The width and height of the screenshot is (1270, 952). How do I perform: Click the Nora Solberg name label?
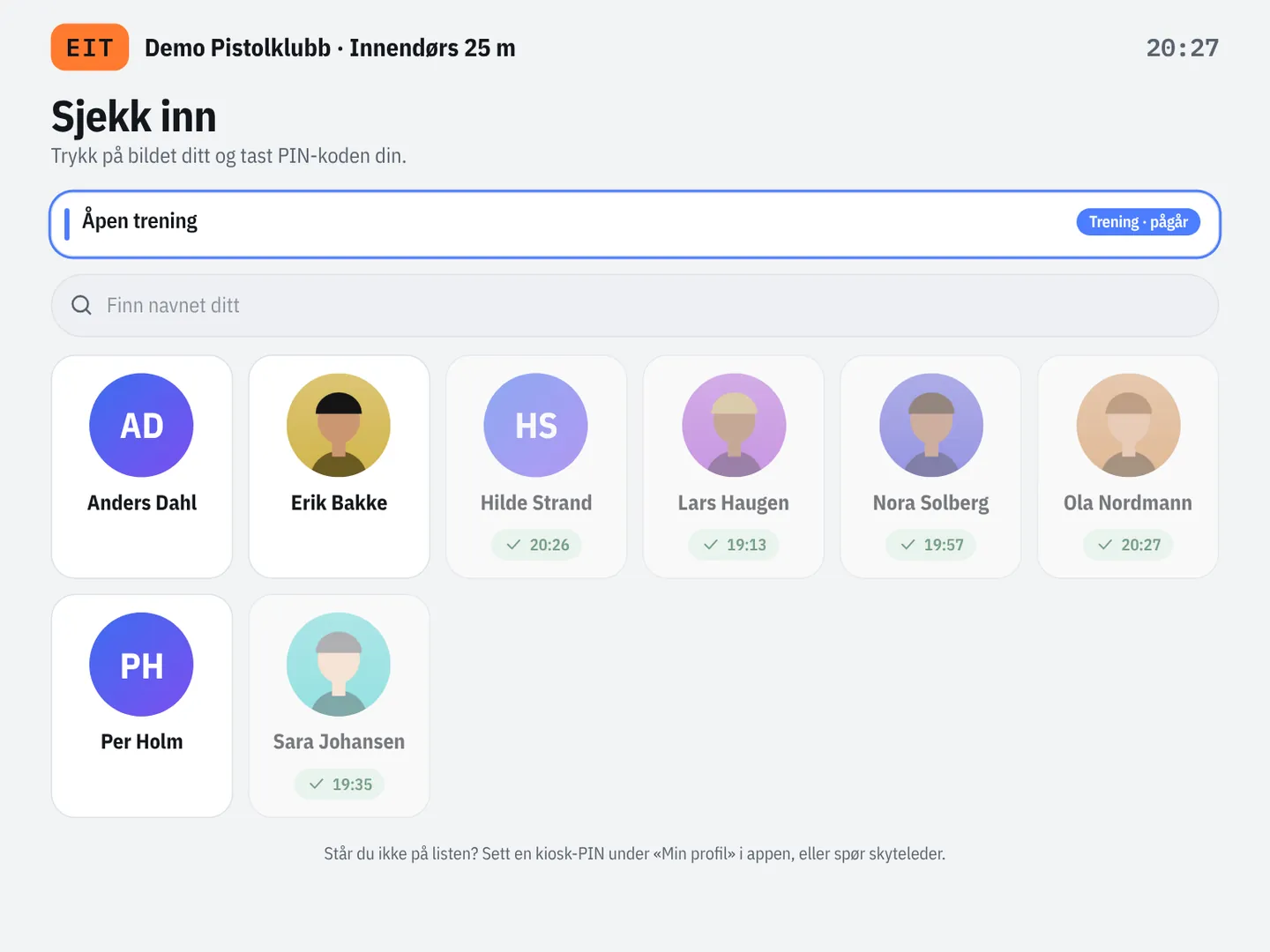point(931,503)
